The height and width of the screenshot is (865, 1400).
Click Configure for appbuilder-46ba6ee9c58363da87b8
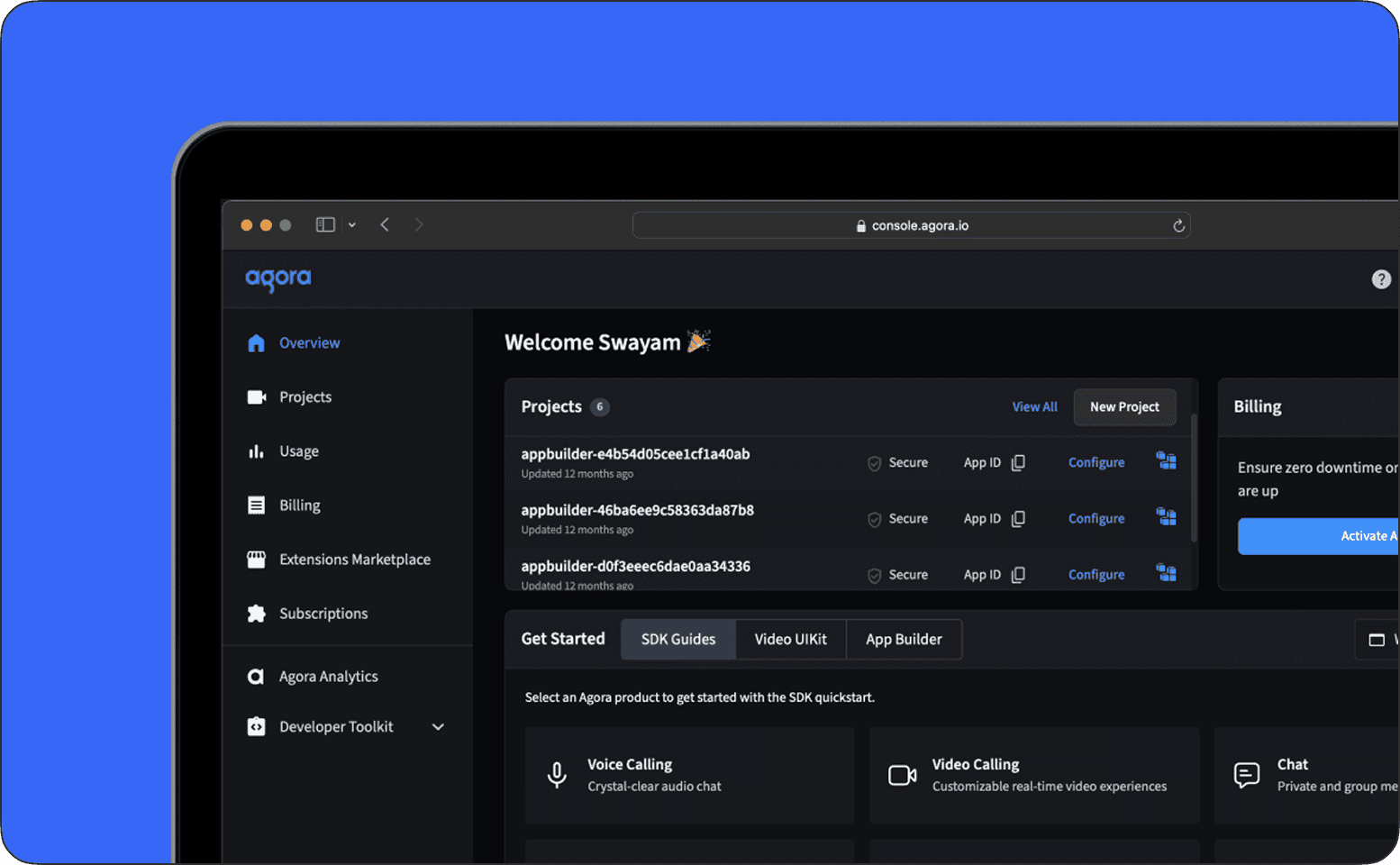(x=1096, y=519)
